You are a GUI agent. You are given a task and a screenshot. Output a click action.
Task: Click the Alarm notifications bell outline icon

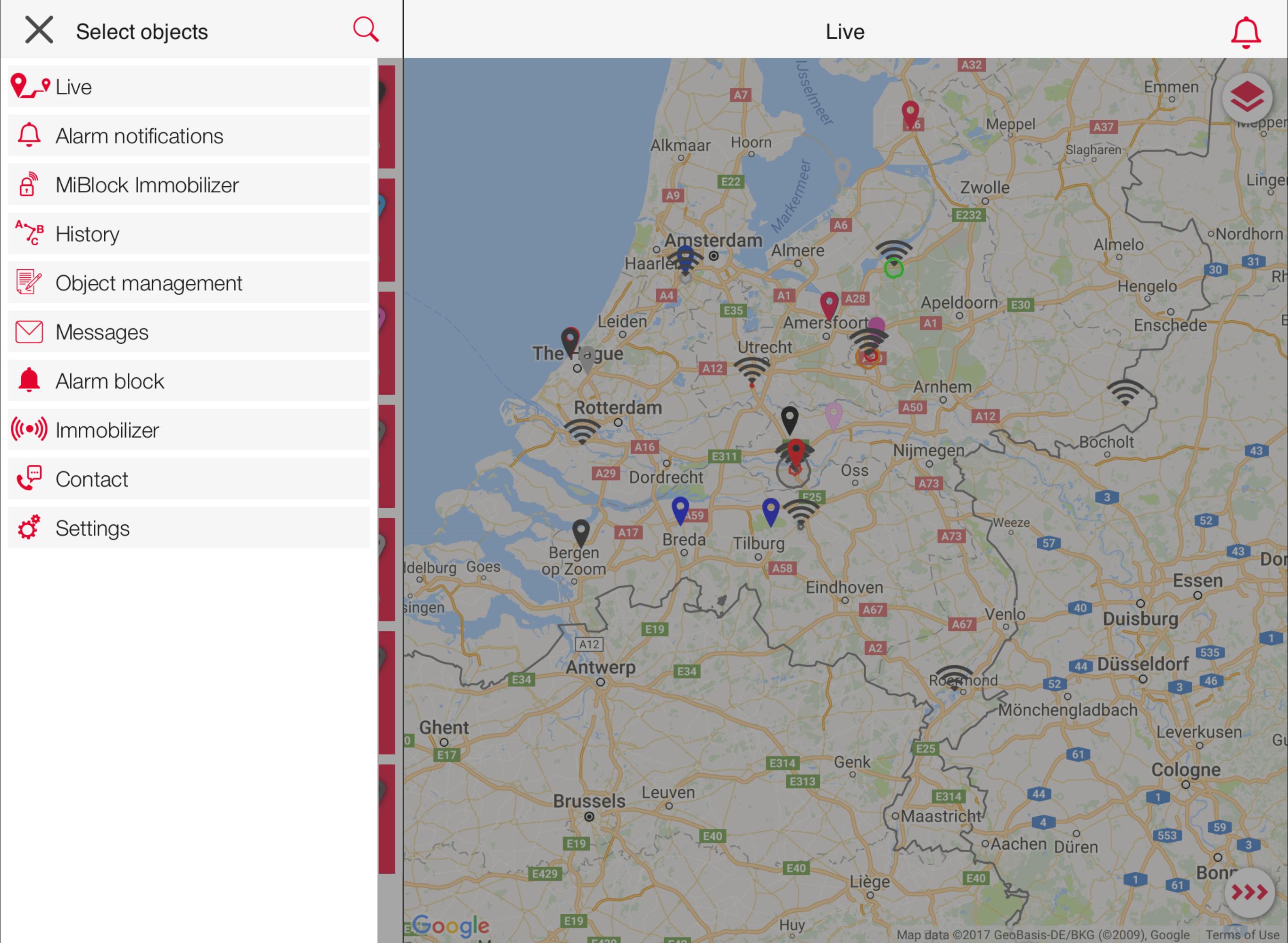coord(29,135)
